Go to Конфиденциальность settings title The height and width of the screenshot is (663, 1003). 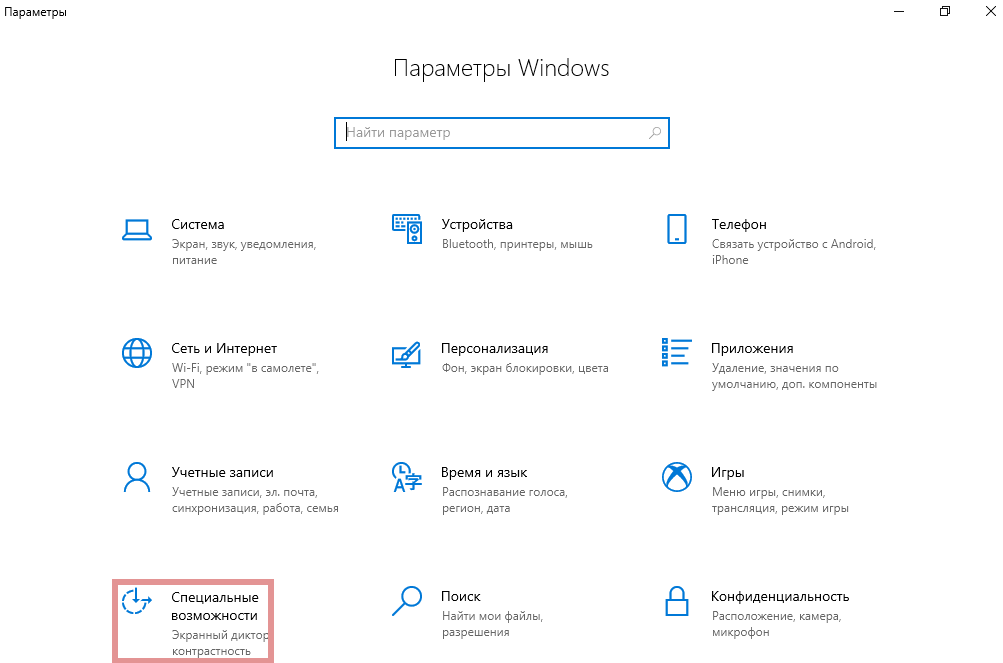(x=780, y=596)
